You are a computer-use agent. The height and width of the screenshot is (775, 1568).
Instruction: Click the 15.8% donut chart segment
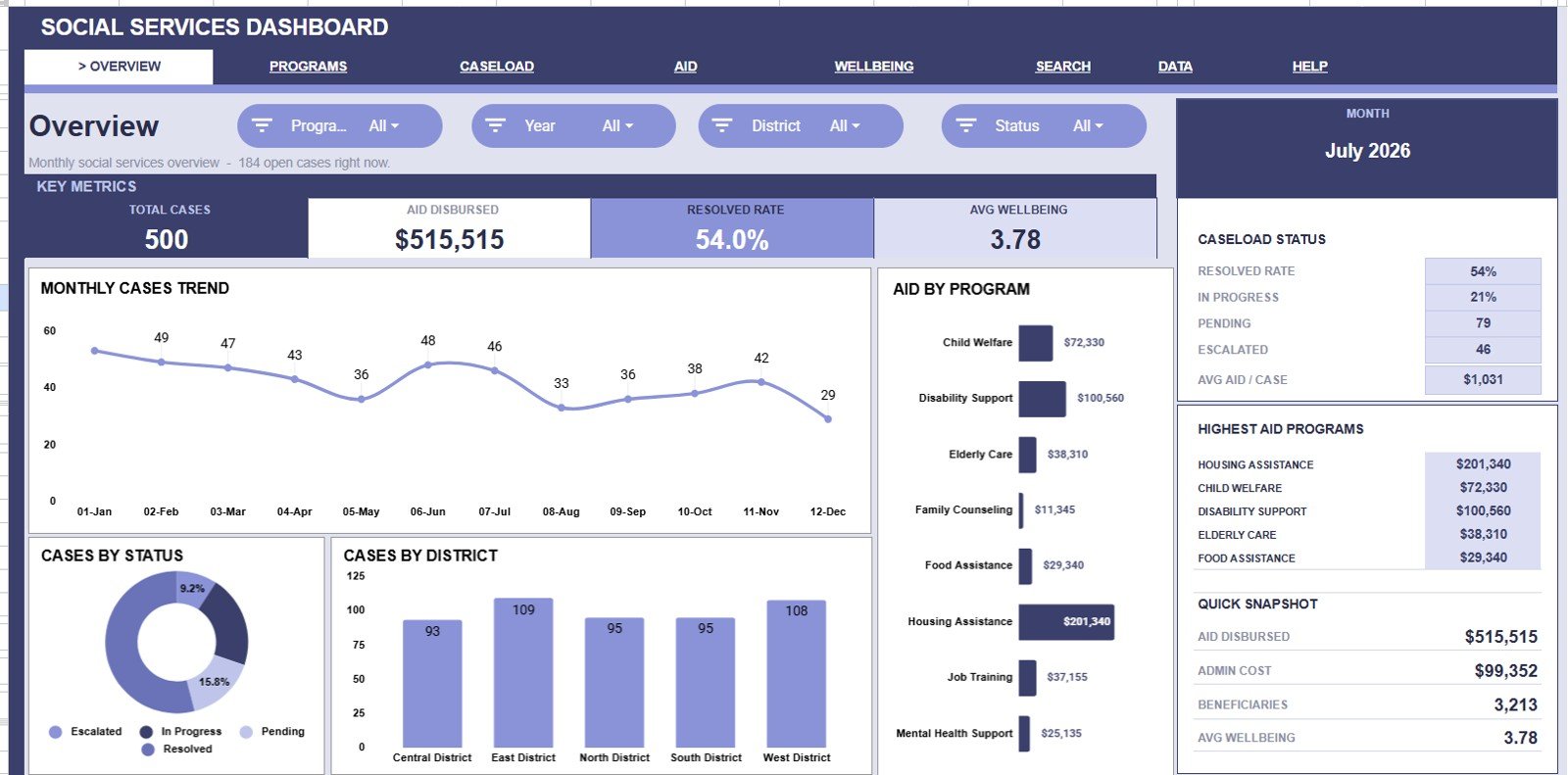click(x=217, y=684)
